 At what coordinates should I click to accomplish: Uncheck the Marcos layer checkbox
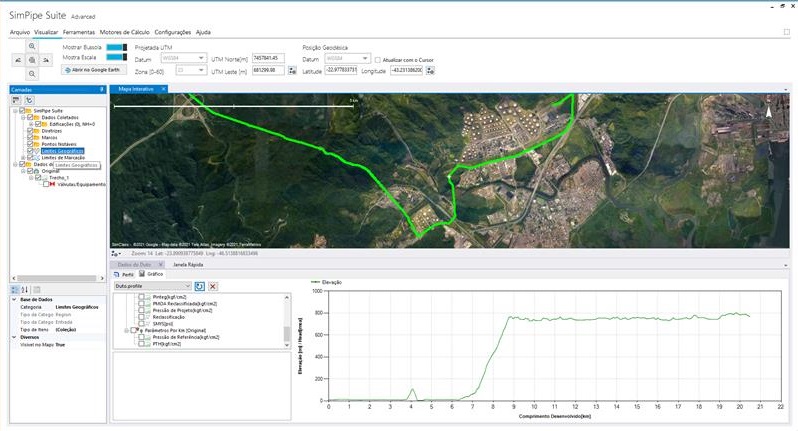coord(30,137)
